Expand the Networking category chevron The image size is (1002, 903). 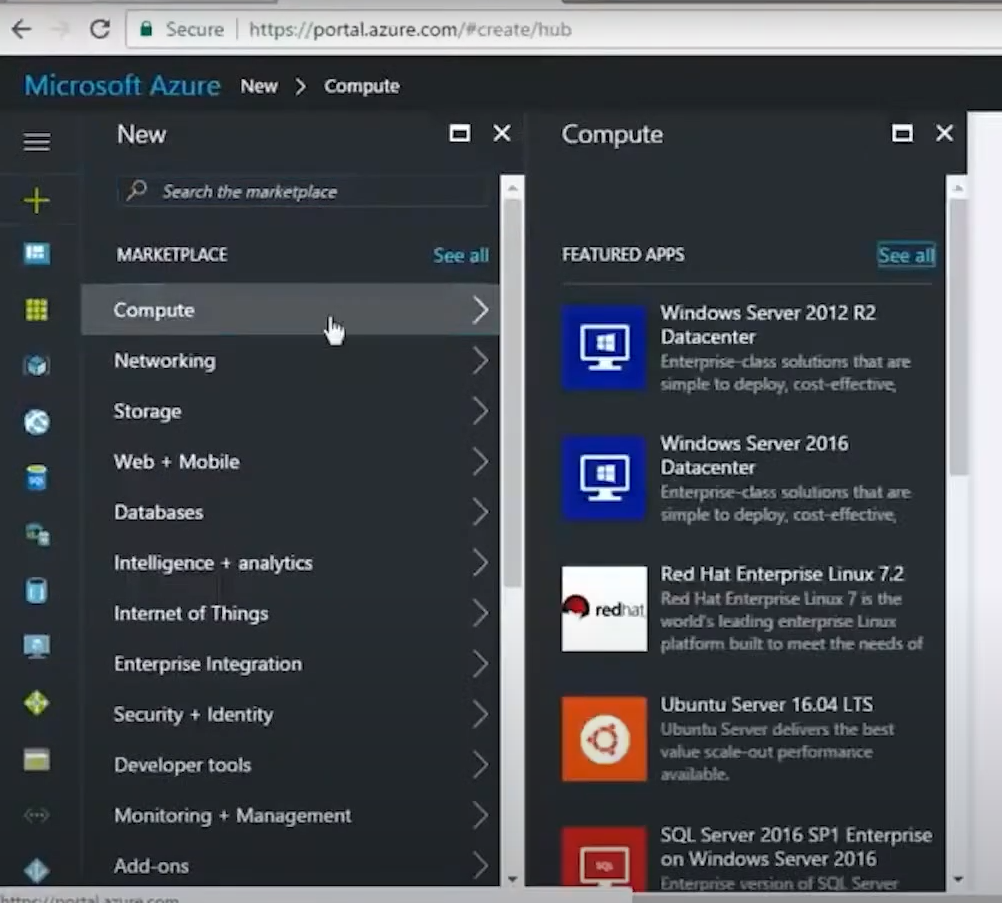481,360
